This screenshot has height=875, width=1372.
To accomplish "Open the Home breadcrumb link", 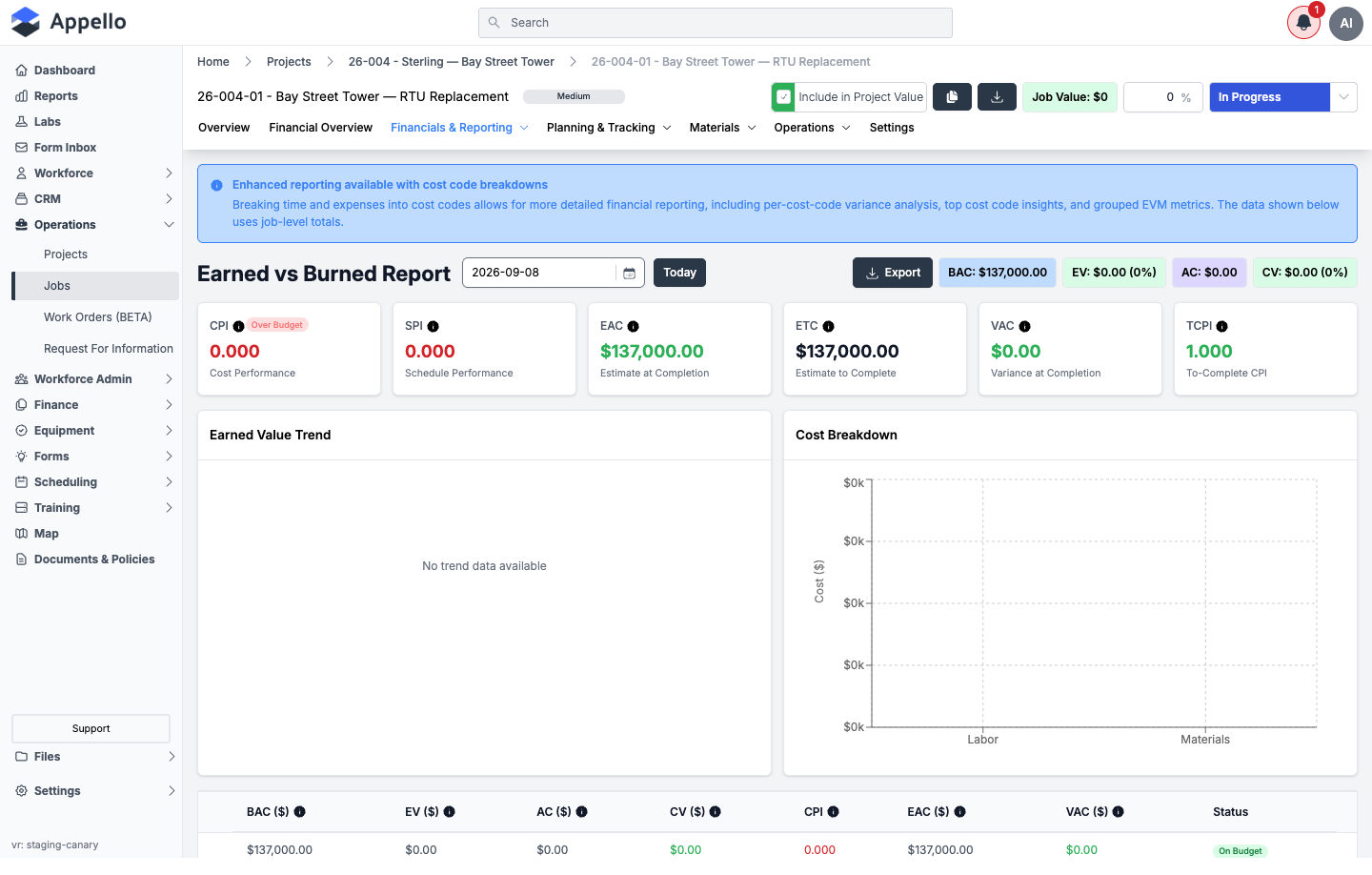I will [213, 62].
